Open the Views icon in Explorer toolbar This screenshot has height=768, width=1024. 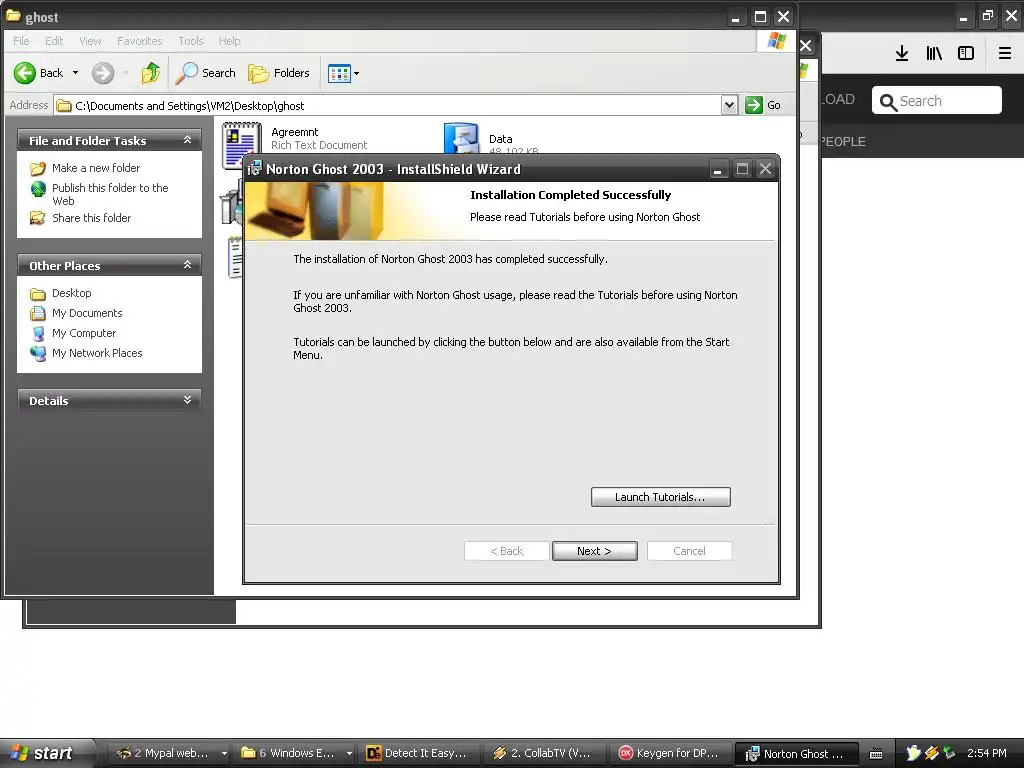[x=340, y=74]
